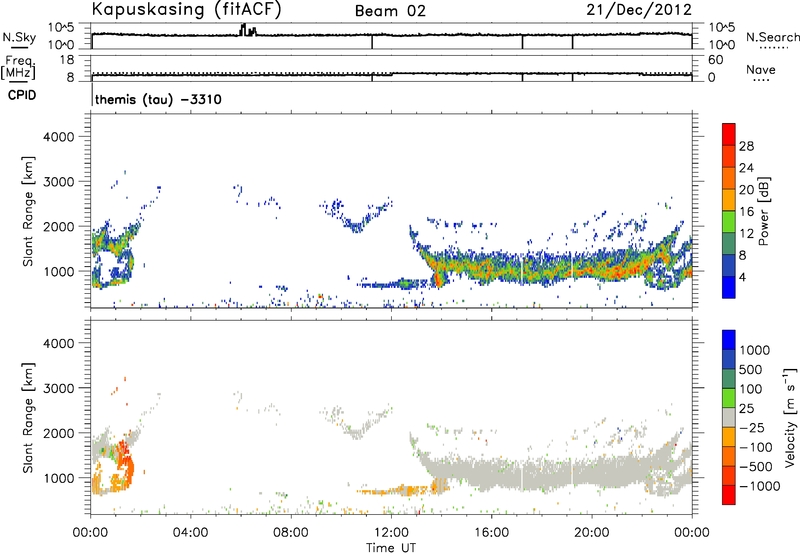Image resolution: width=800 pixels, height=554 pixels.
Task: Click the '18' frequency tick label
Action: [x=67, y=60]
